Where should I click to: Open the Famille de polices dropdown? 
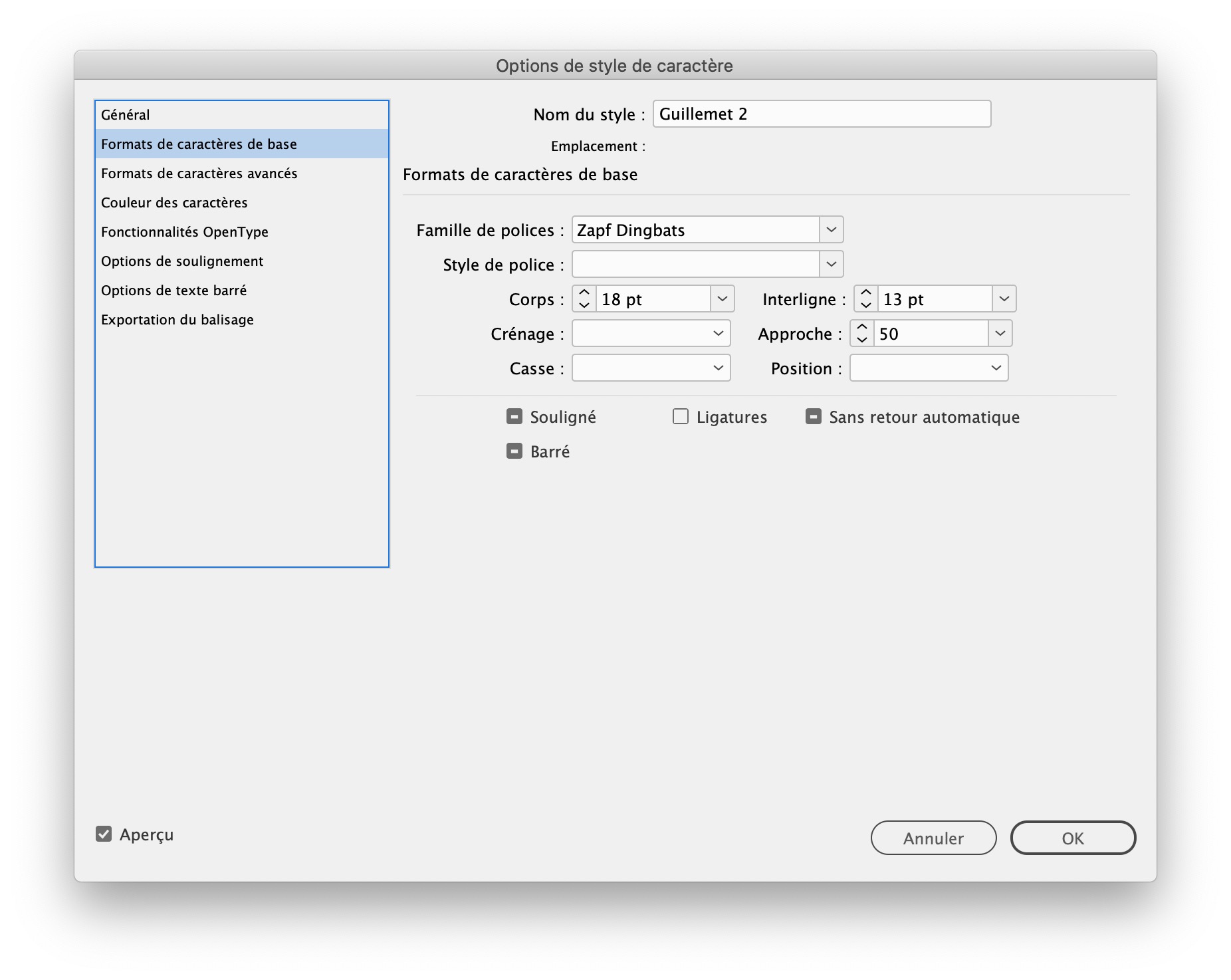tap(830, 229)
